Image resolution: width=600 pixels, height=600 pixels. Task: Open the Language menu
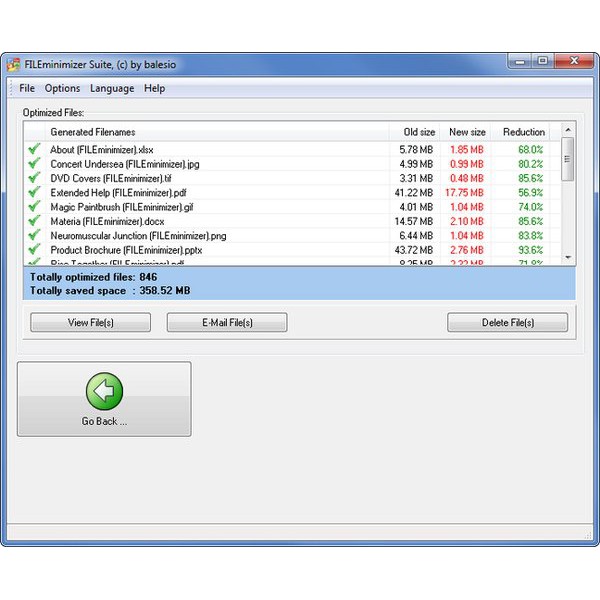point(112,88)
